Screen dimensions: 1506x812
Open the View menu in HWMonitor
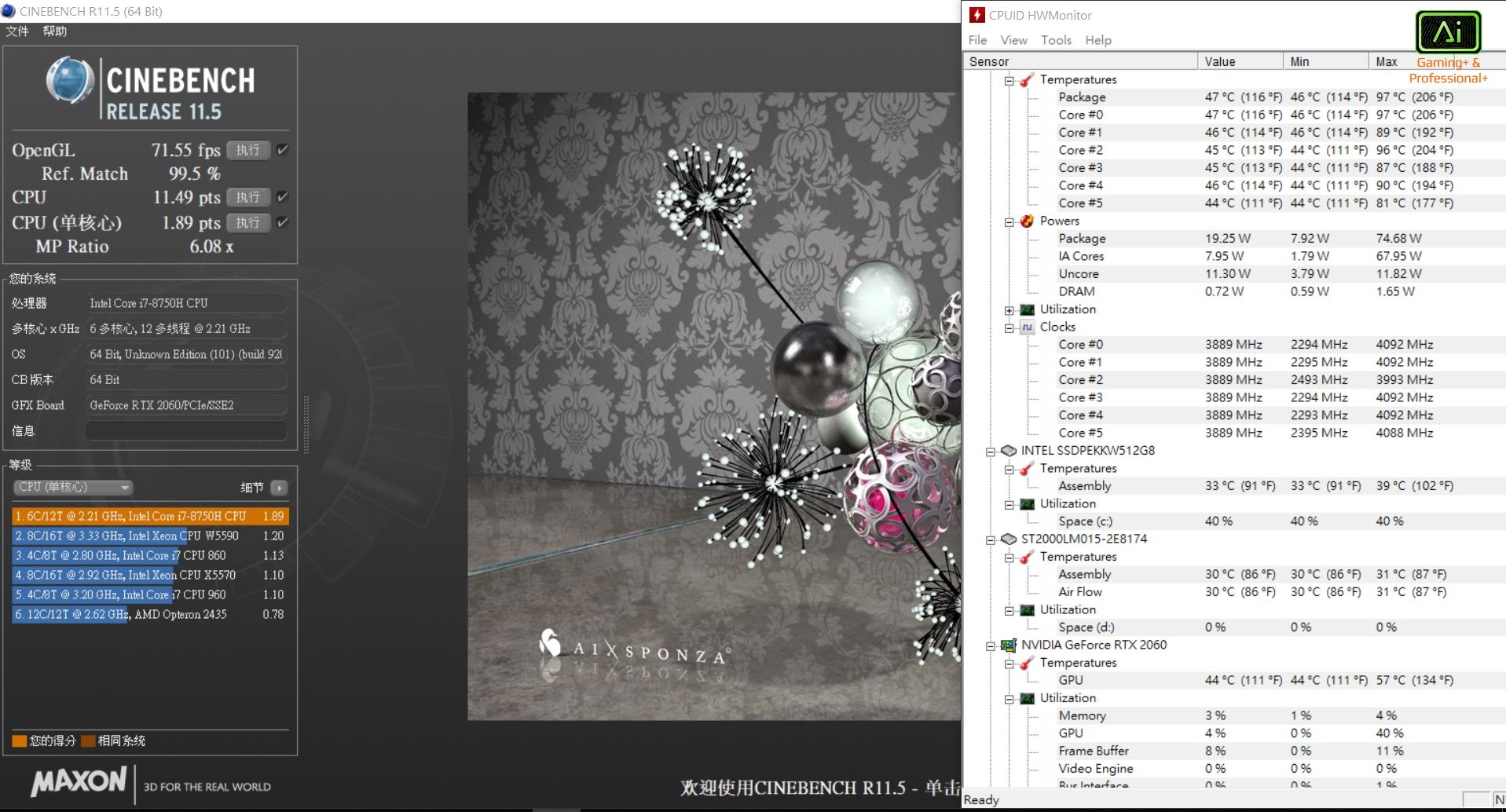[1013, 40]
